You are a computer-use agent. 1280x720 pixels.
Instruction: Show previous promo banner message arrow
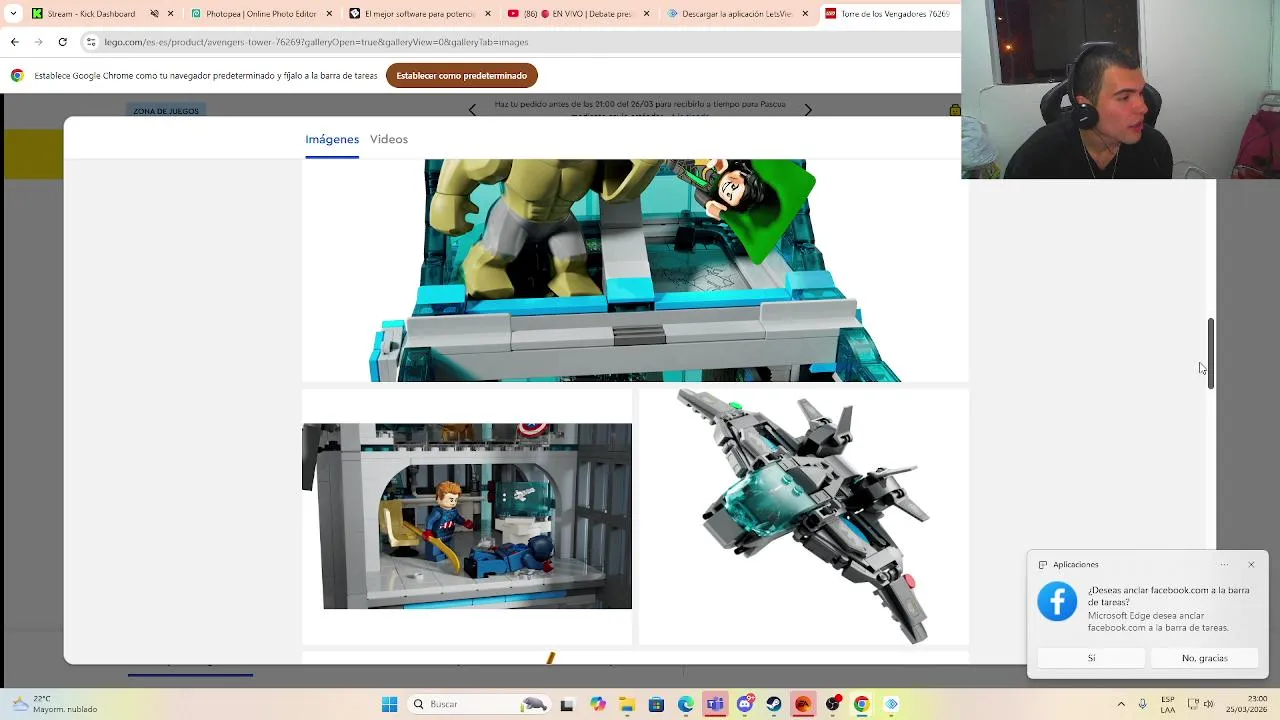[472, 110]
